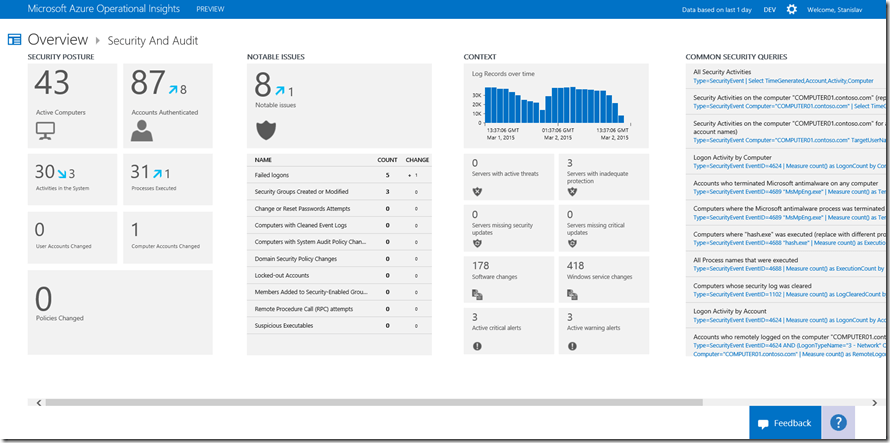Click the user icon under Accounts Authenticated
The height and width of the screenshot is (443, 890).
click(142, 130)
